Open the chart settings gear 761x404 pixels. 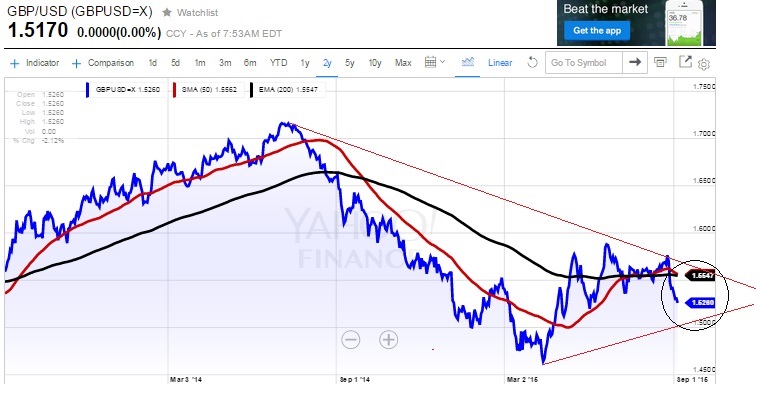click(x=704, y=63)
